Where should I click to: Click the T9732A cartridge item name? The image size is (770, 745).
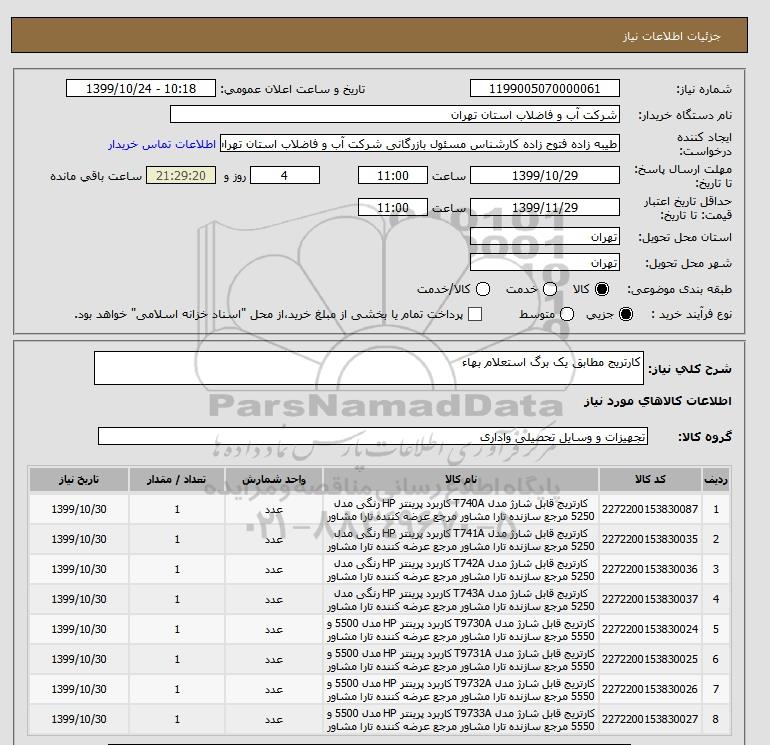[461, 690]
